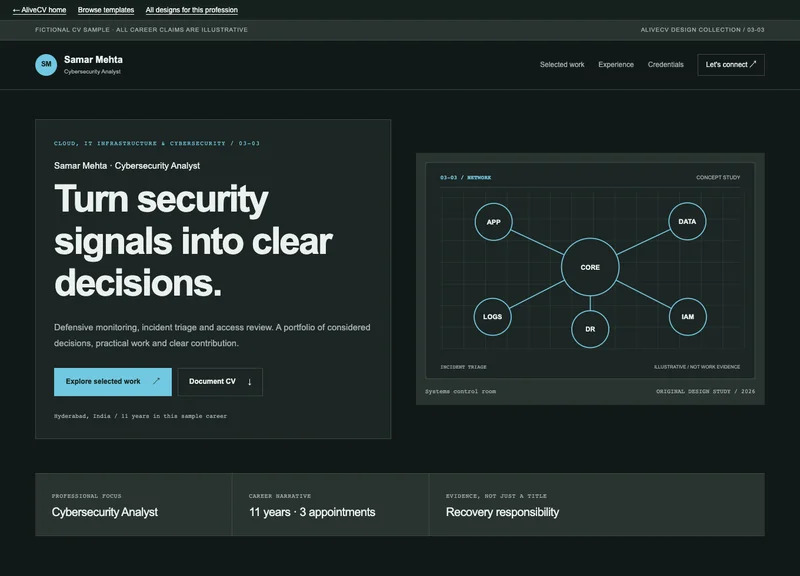Click 'ALIVECV DESIGN COLLECTION / 03-03' banner text
This screenshot has width=800, height=576.
(702, 30)
